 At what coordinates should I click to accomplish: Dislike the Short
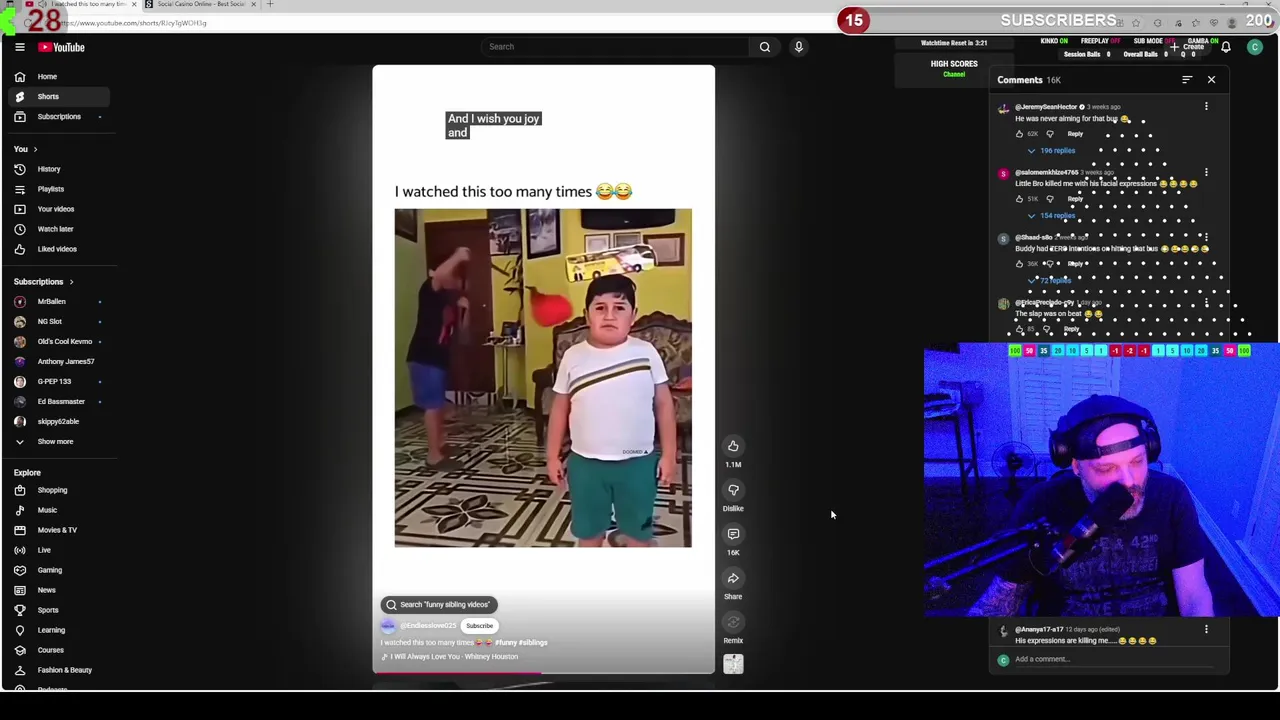(733, 490)
